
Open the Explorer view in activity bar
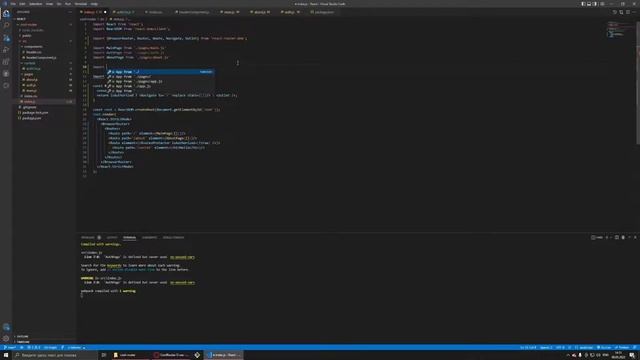6,14
